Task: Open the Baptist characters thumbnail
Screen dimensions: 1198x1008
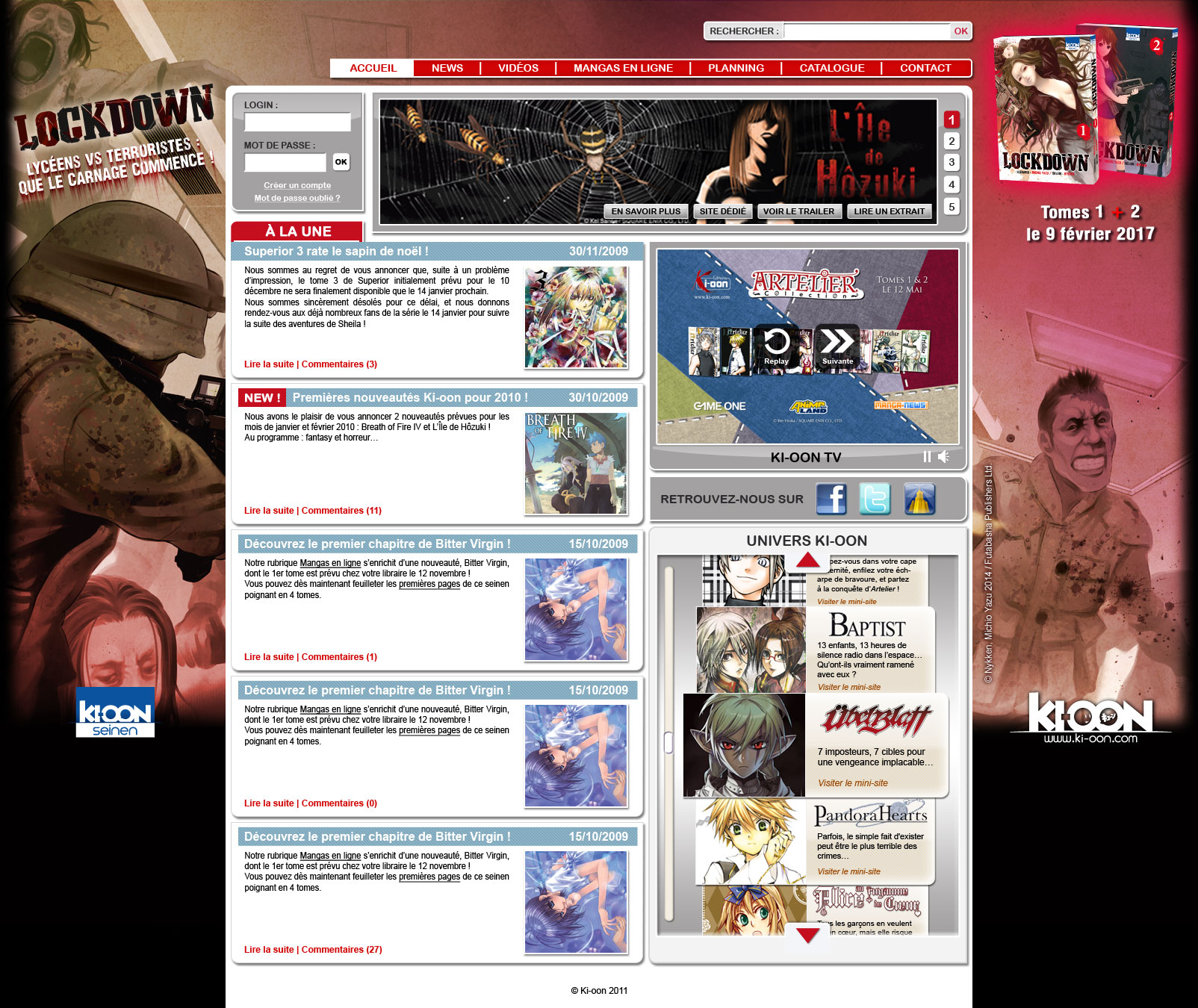Action: pyautogui.click(x=751, y=650)
